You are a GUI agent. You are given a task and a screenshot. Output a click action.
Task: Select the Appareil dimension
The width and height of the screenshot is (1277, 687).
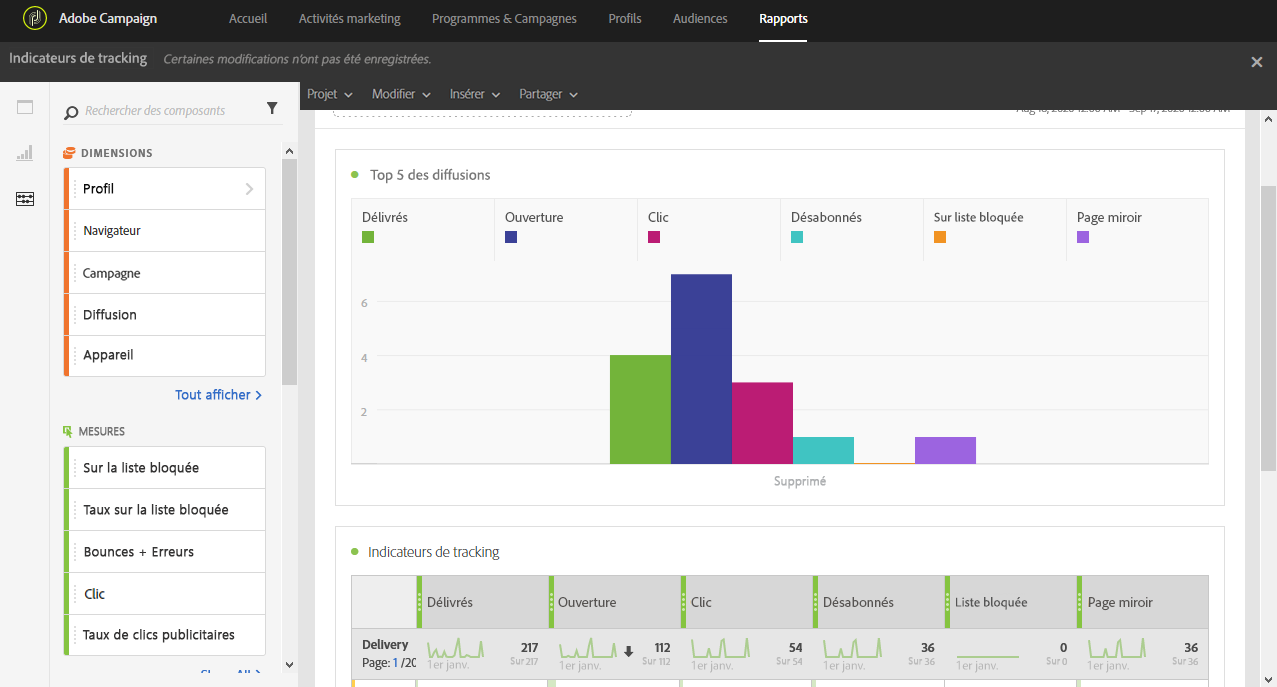pyautogui.click(x=165, y=355)
